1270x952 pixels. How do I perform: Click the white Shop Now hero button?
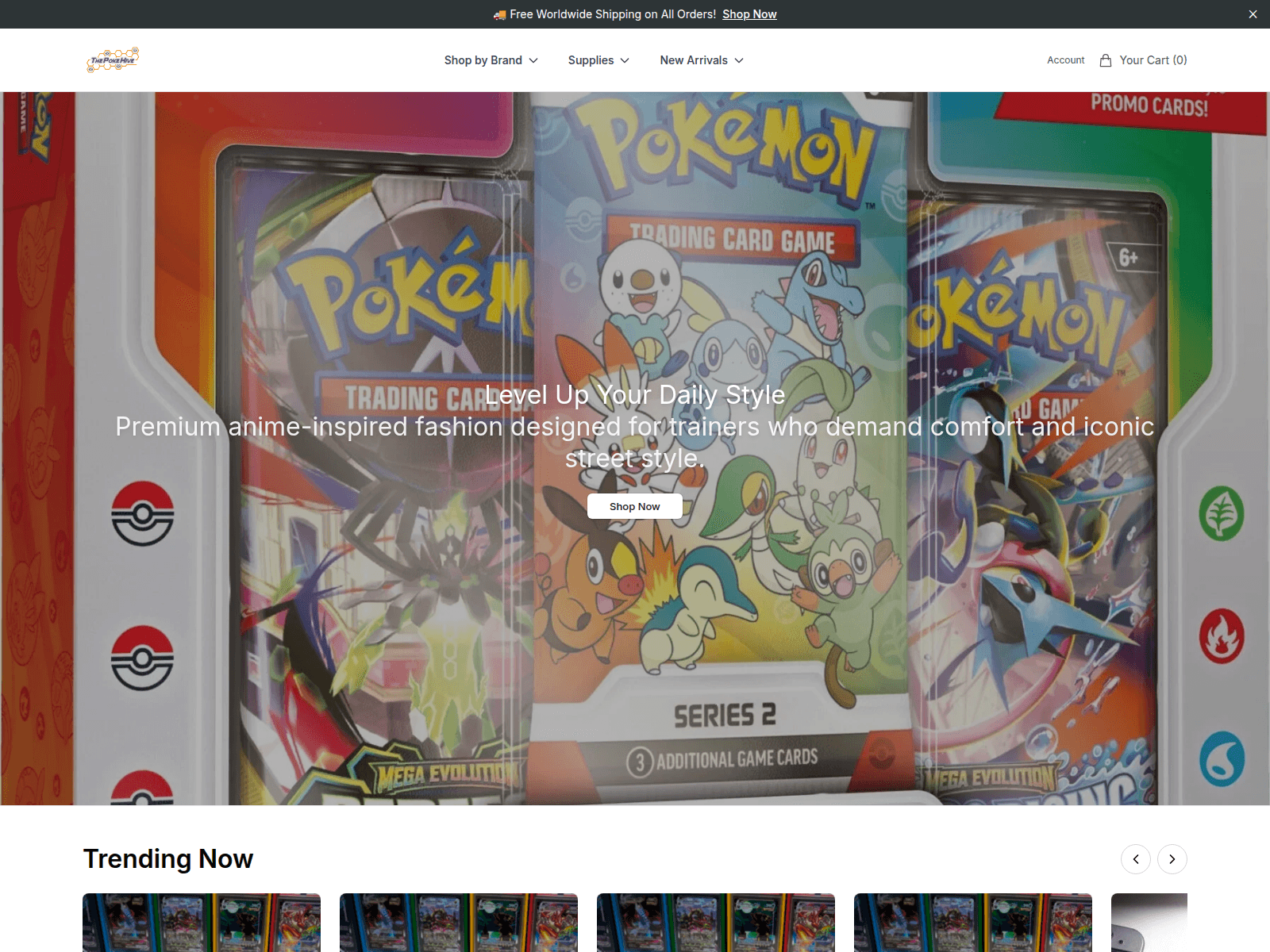(635, 506)
